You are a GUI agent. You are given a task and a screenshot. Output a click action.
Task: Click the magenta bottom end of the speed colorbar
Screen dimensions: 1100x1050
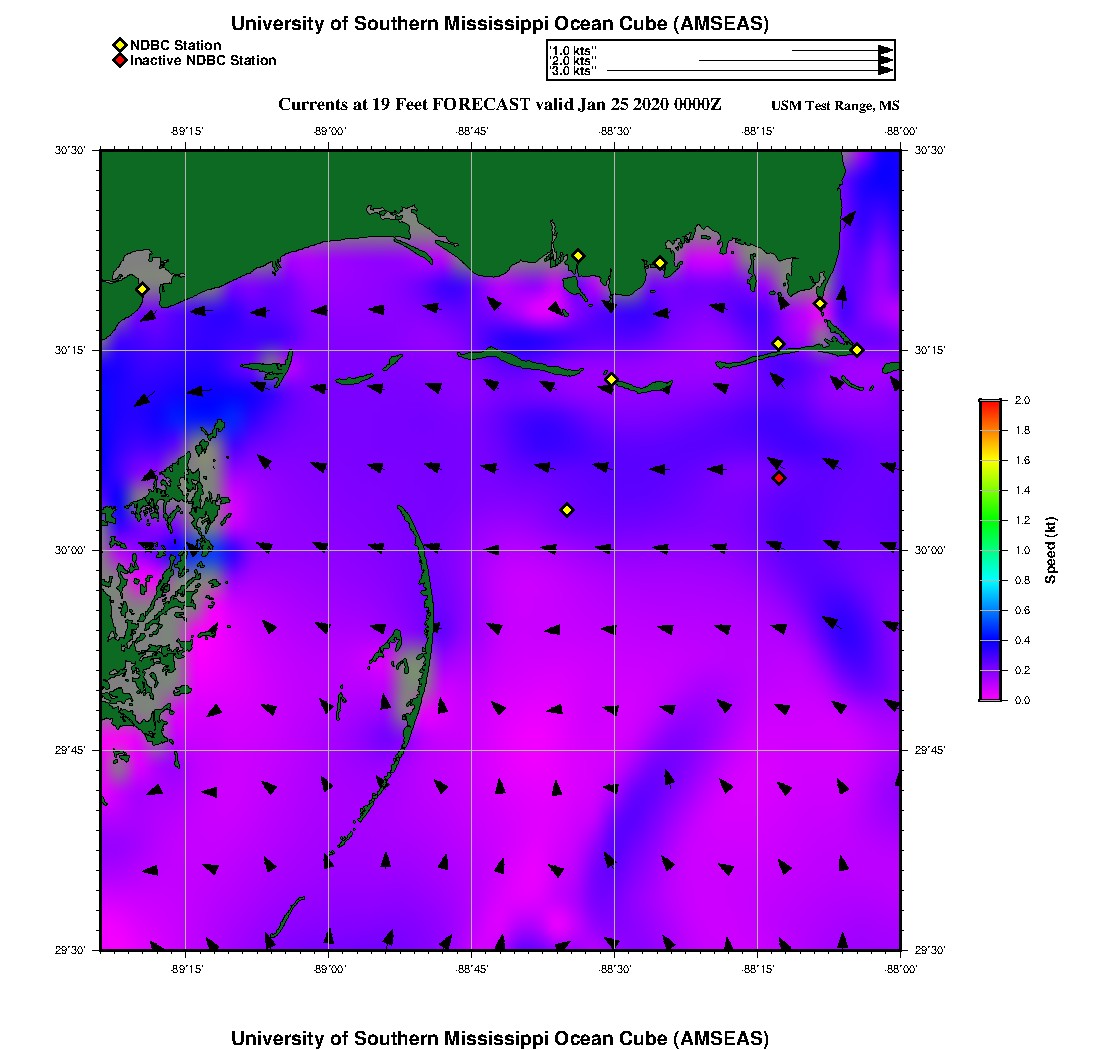click(x=990, y=697)
